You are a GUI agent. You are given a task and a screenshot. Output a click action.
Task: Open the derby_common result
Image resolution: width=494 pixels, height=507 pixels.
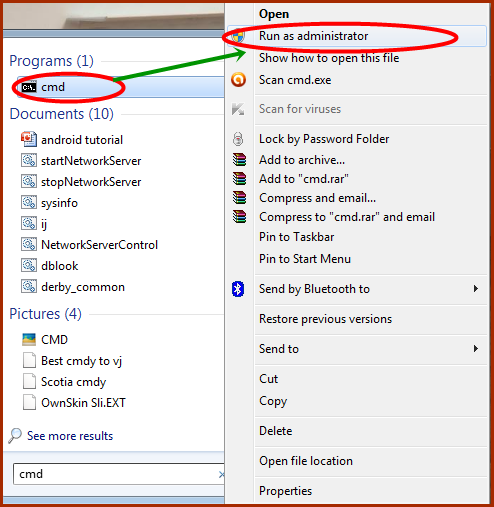pos(83,287)
